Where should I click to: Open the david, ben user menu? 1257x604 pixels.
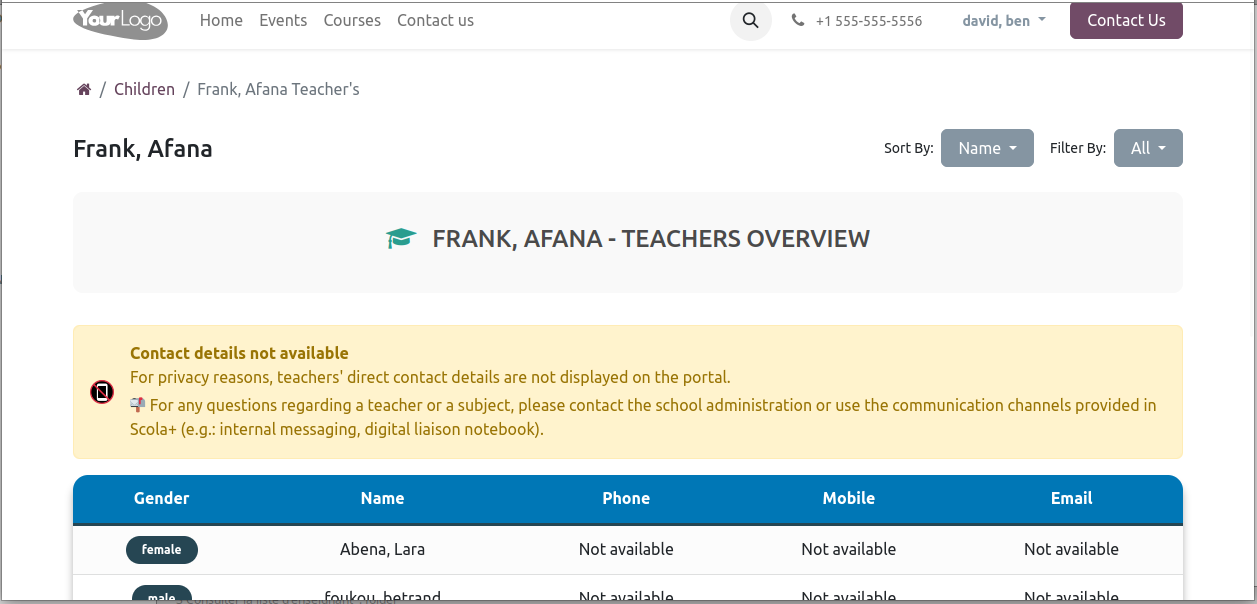tap(1004, 21)
